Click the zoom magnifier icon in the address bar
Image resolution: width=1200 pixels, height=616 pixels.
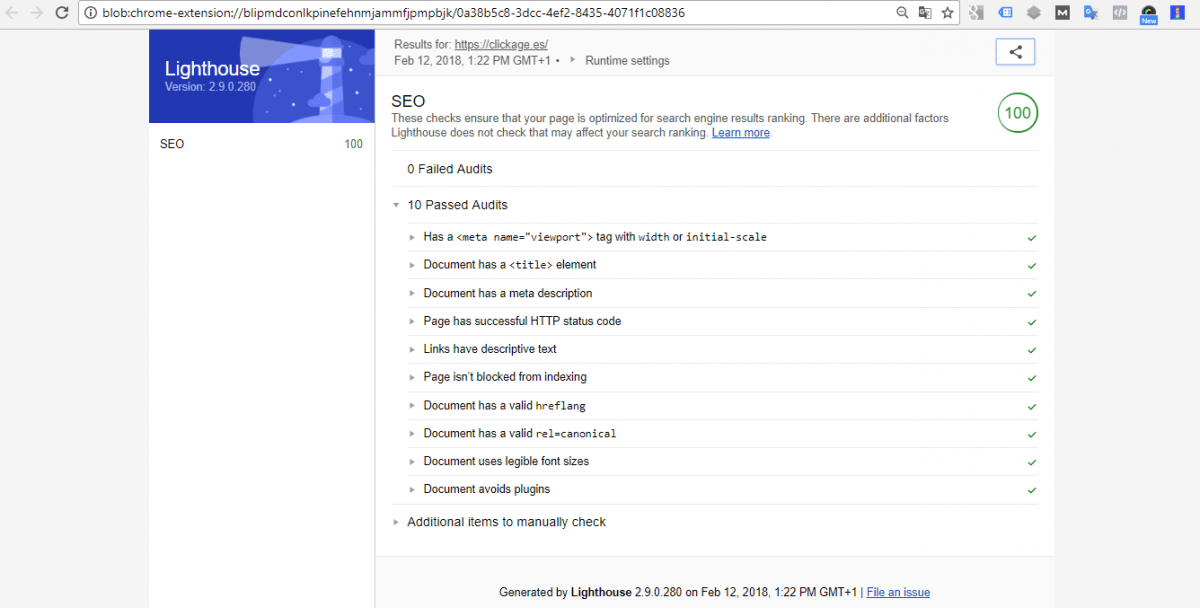coord(902,14)
